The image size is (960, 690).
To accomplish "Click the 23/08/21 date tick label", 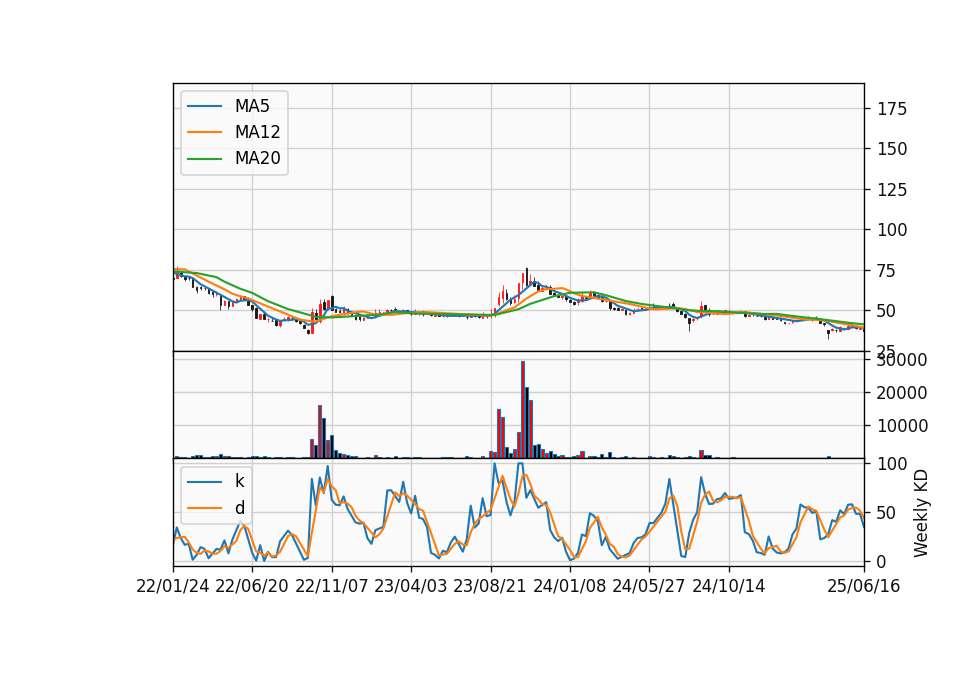I will 490,586.
